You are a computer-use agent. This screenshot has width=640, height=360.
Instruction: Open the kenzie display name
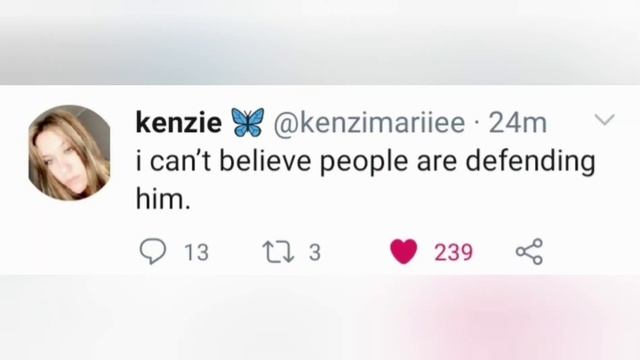coord(179,122)
